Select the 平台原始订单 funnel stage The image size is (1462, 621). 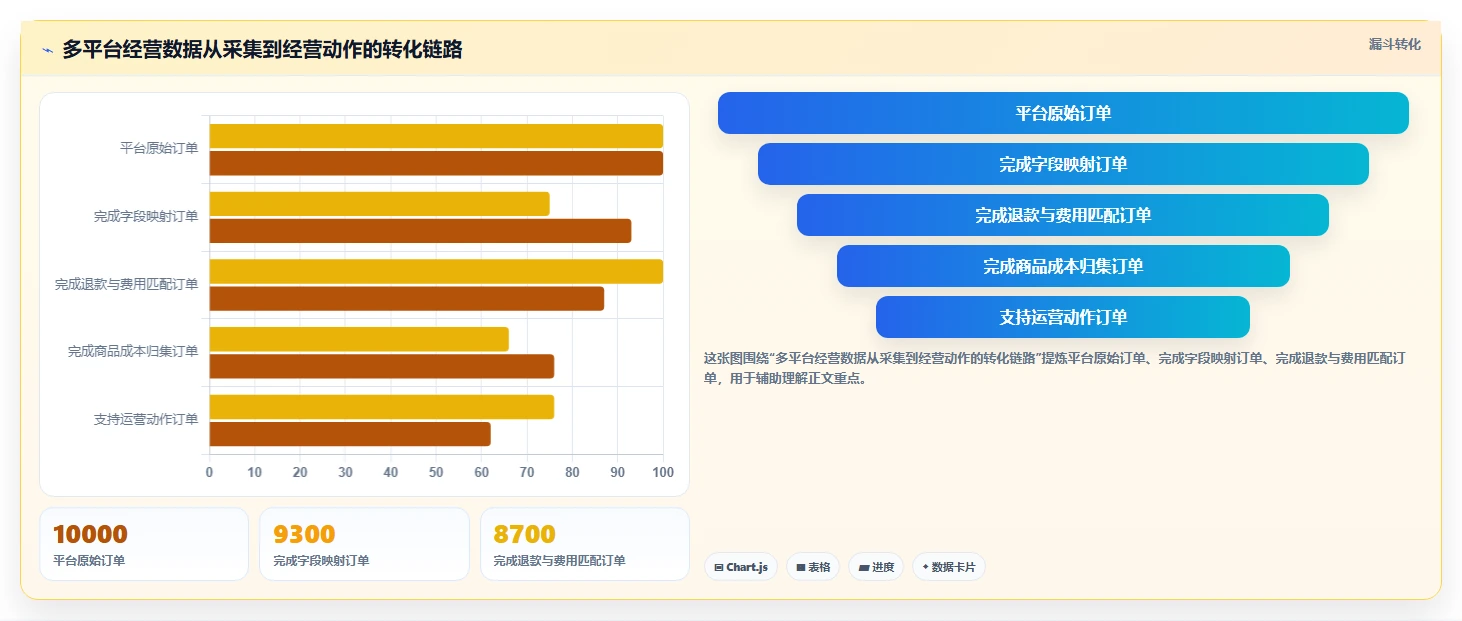click(x=1063, y=113)
